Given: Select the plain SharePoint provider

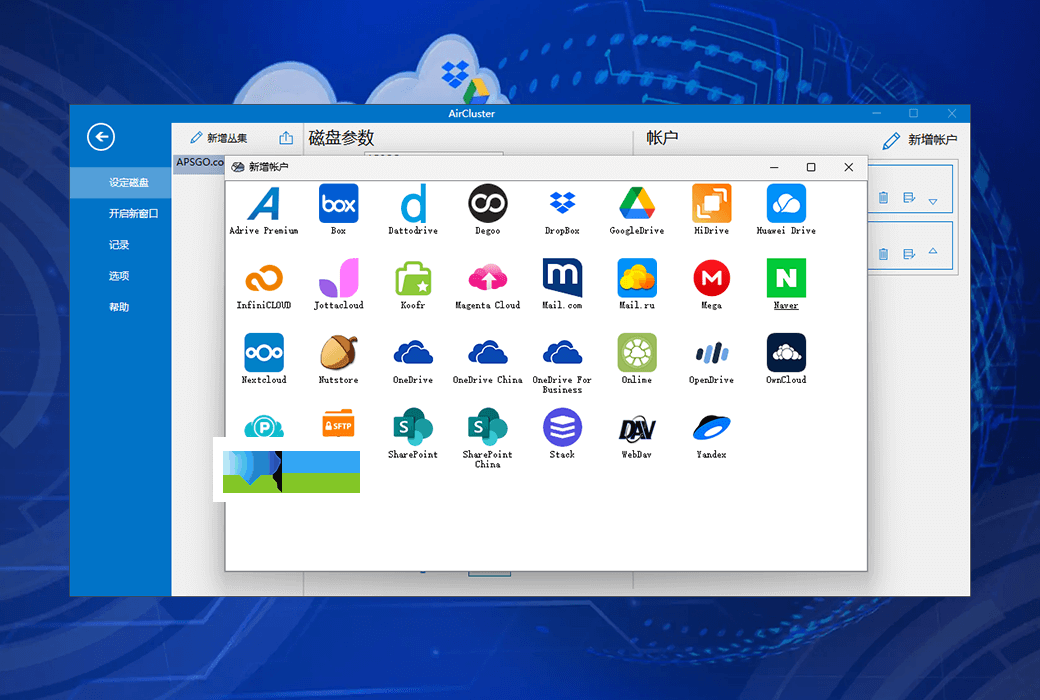Looking at the screenshot, I should [x=413, y=434].
